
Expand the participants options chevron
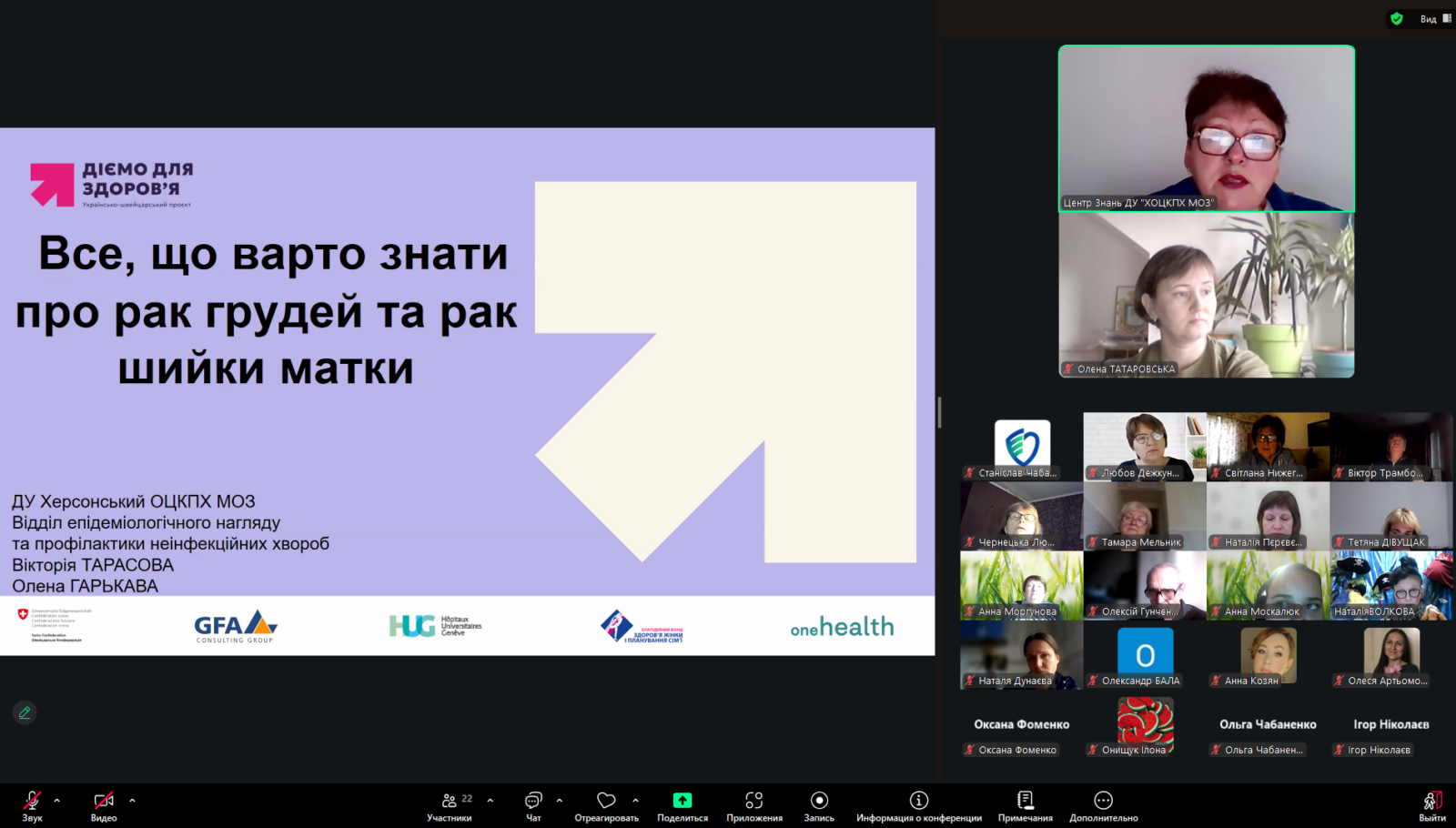(x=490, y=801)
